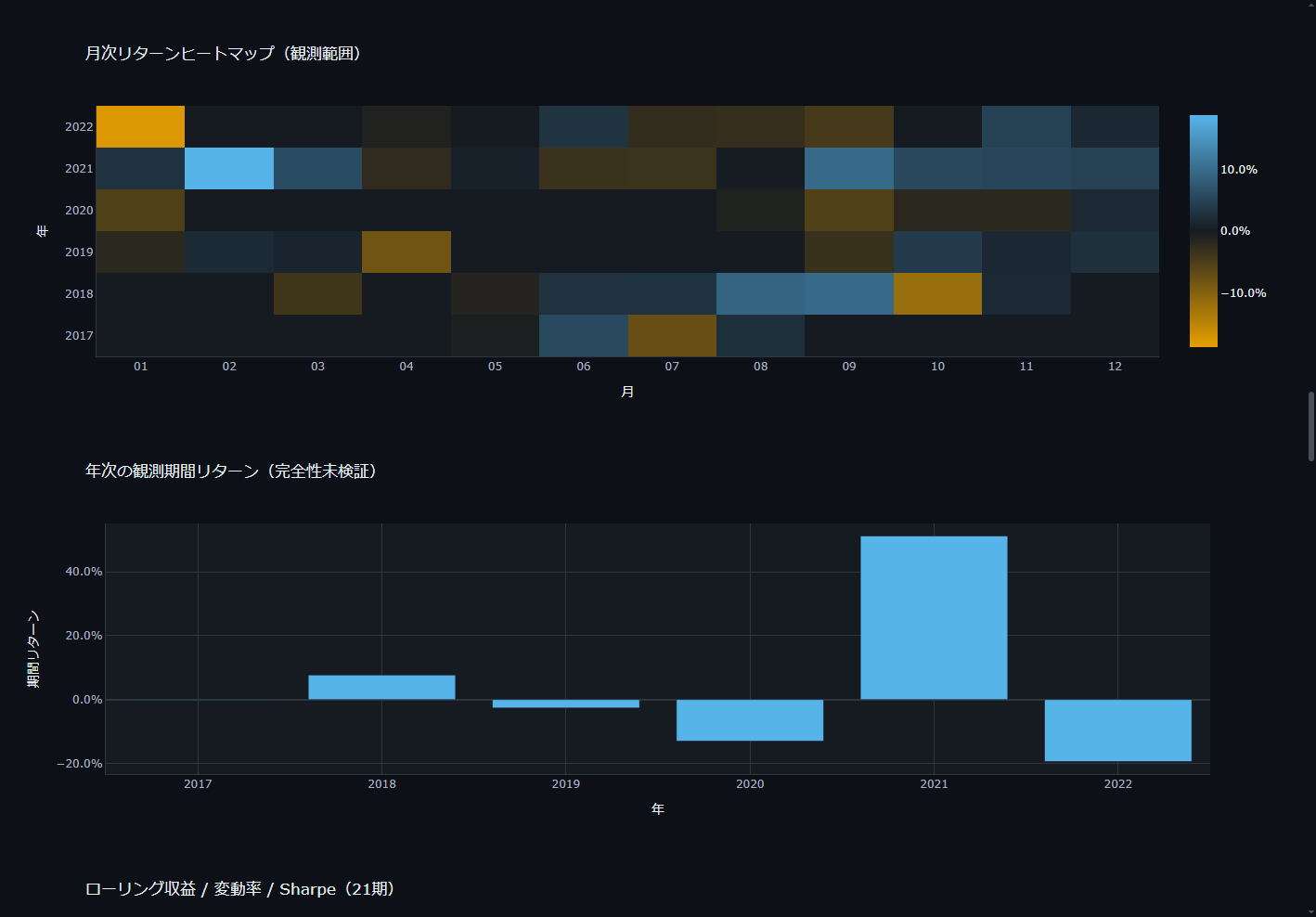The width and height of the screenshot is (1316, 917).
Task: Click the 0.0% colorbar label
Action: 1235,231
